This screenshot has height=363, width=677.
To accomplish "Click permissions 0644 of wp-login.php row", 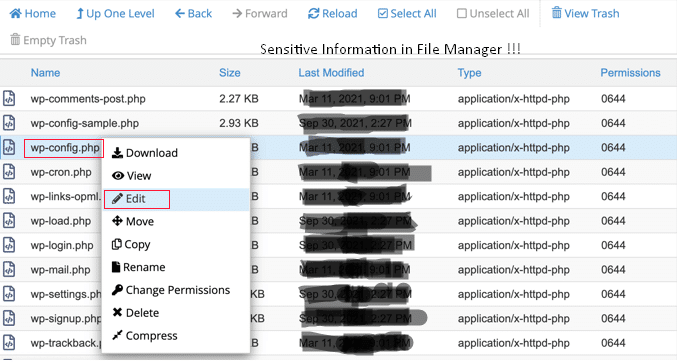I will [x=613, y=245].
